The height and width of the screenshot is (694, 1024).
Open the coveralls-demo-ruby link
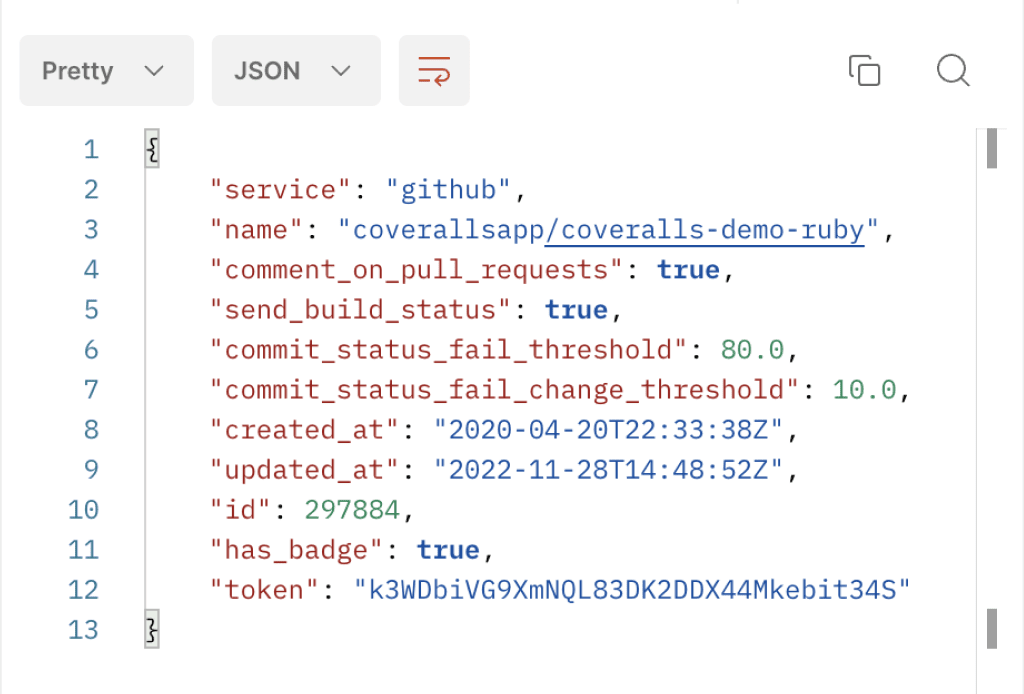coord(705,230)
